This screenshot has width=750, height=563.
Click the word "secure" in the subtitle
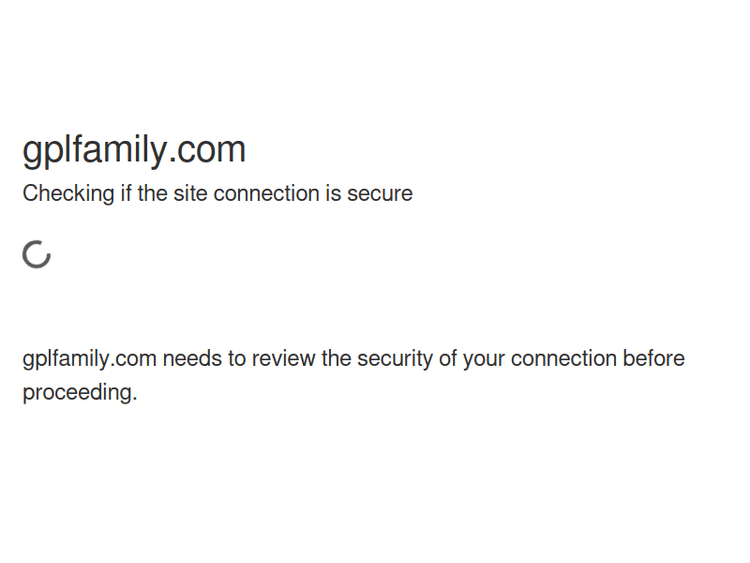380,194
